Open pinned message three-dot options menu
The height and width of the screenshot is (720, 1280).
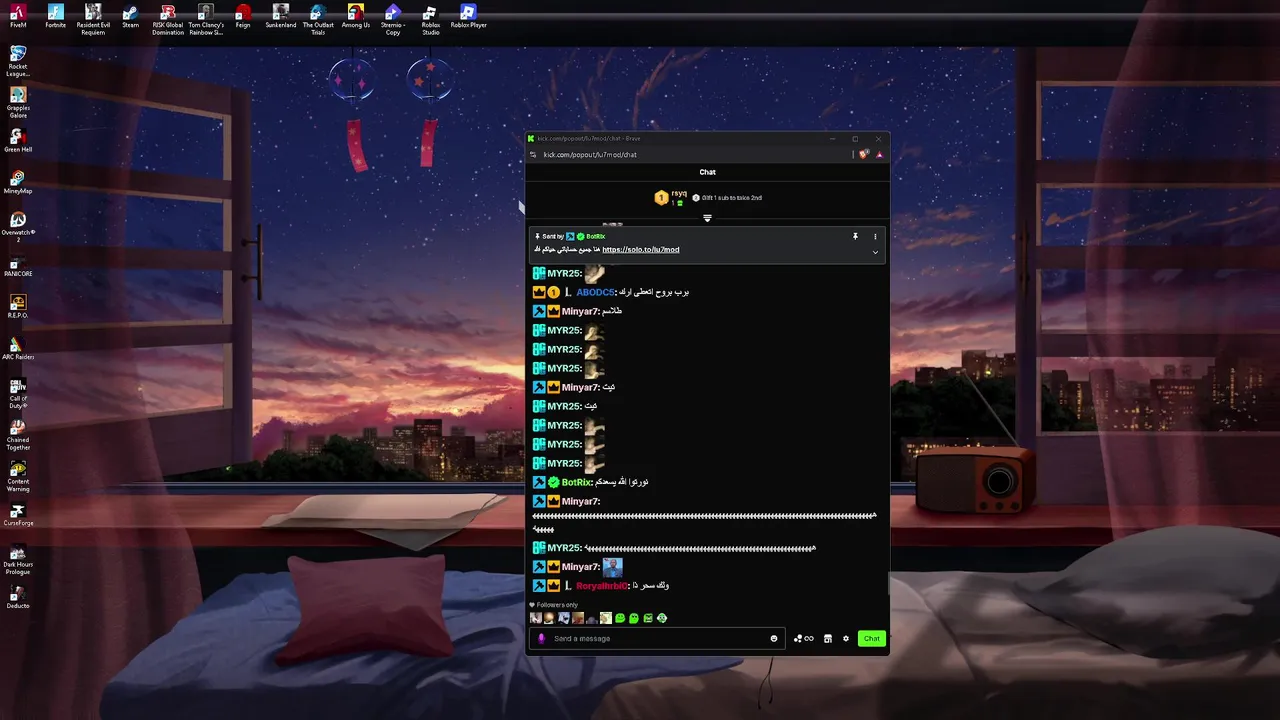click(875, 237)
